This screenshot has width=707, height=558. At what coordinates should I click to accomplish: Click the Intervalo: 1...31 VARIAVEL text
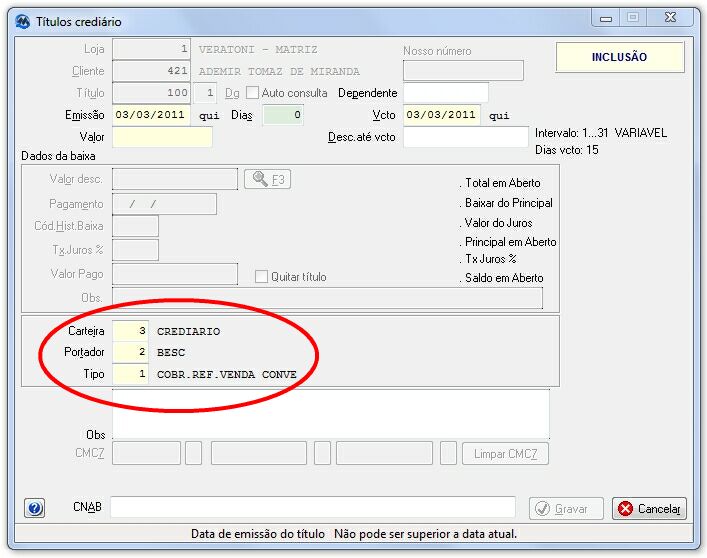click(601, 133)
